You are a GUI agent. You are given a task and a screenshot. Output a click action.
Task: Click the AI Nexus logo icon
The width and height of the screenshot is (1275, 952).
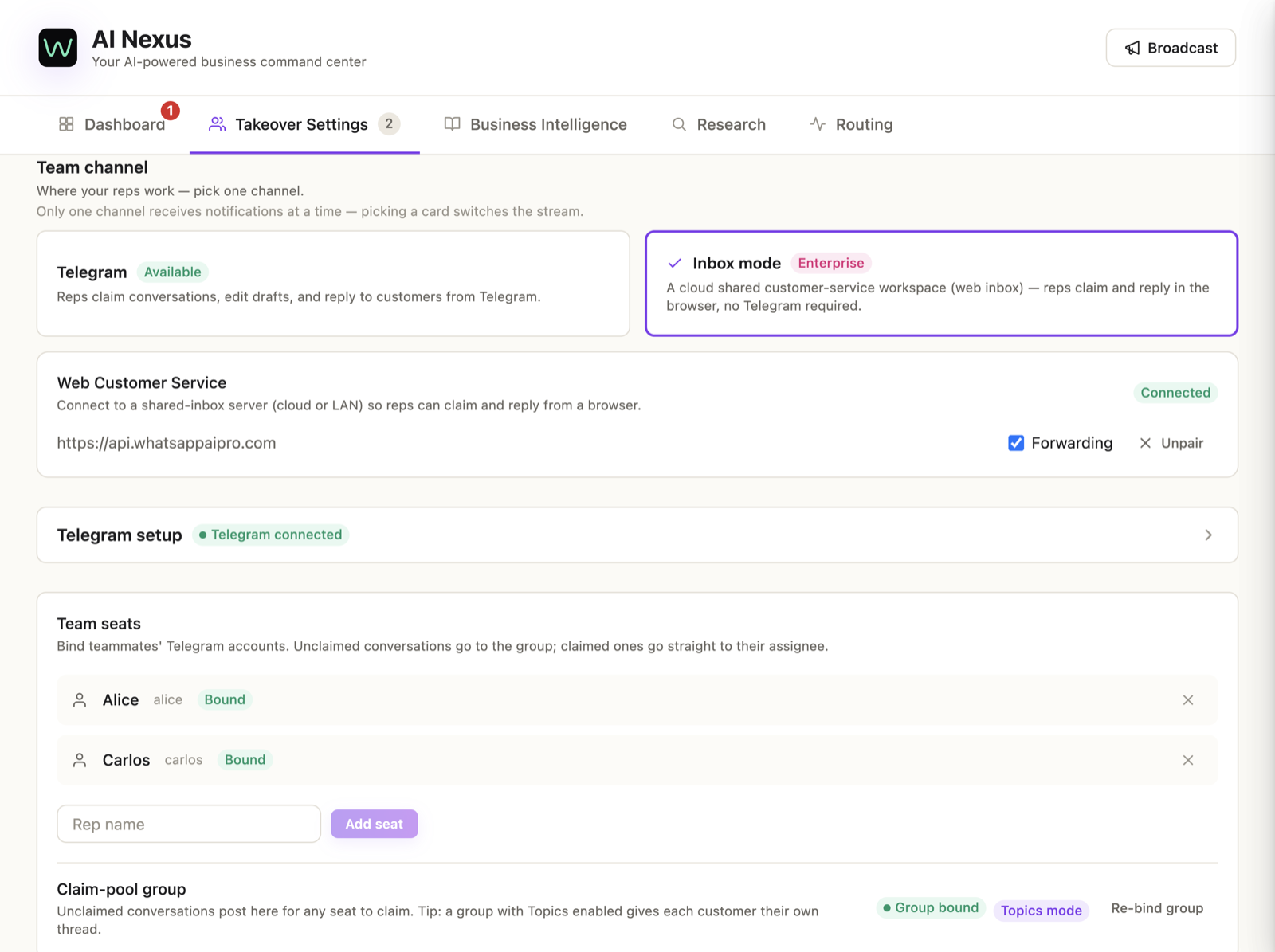point(57,48)
